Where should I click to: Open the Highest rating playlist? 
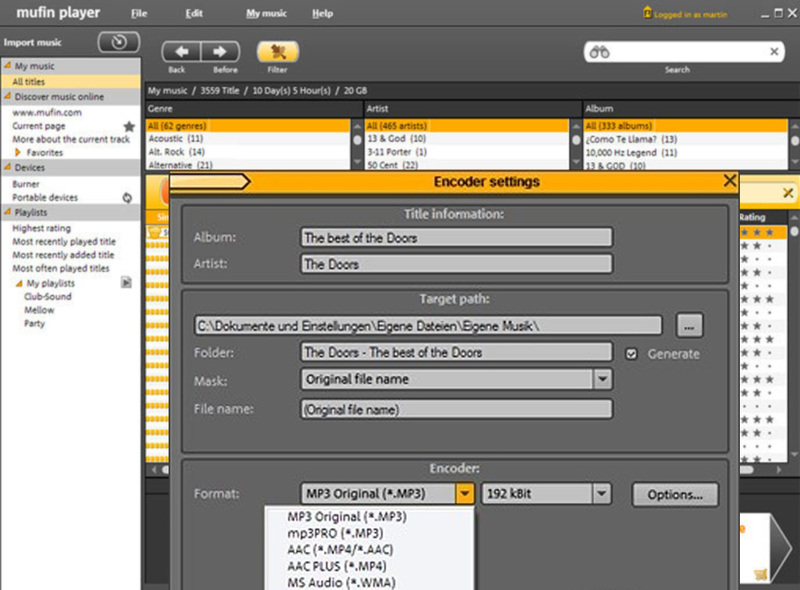tap(41, 228)
